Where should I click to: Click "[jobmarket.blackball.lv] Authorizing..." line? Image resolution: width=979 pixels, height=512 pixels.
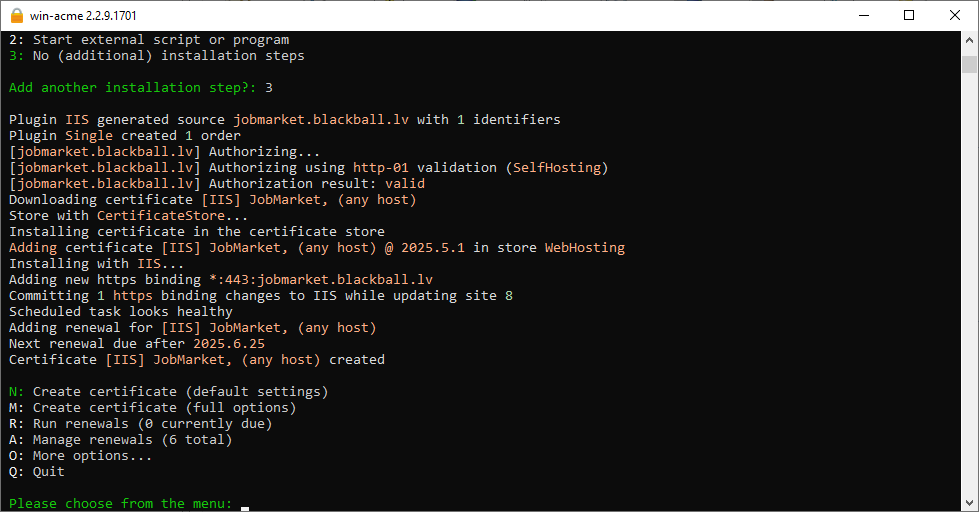pos(164,152)
